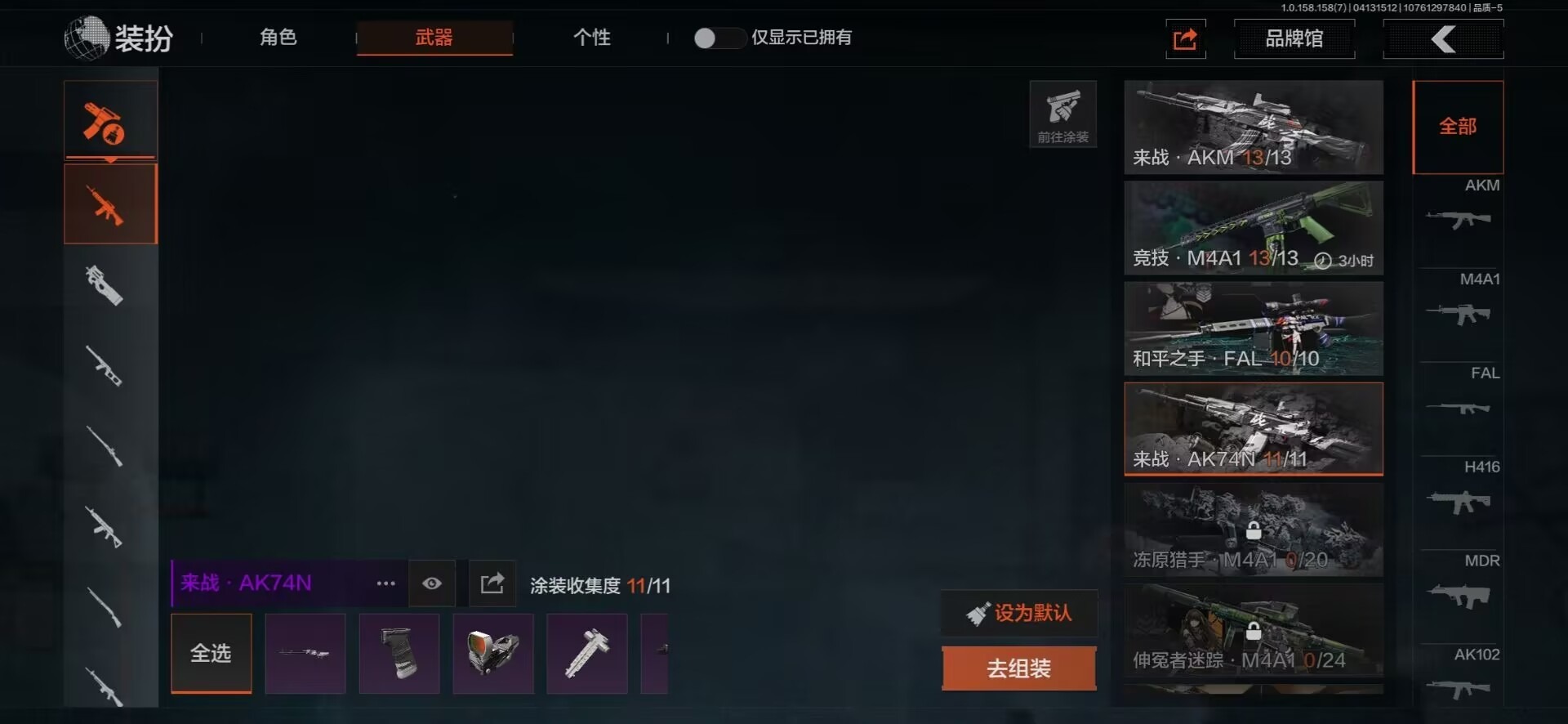The height and width of the screenshot is (724, 1568).
Task: Toggle preview with the eye icon
Action: click(x=432, y=583)
